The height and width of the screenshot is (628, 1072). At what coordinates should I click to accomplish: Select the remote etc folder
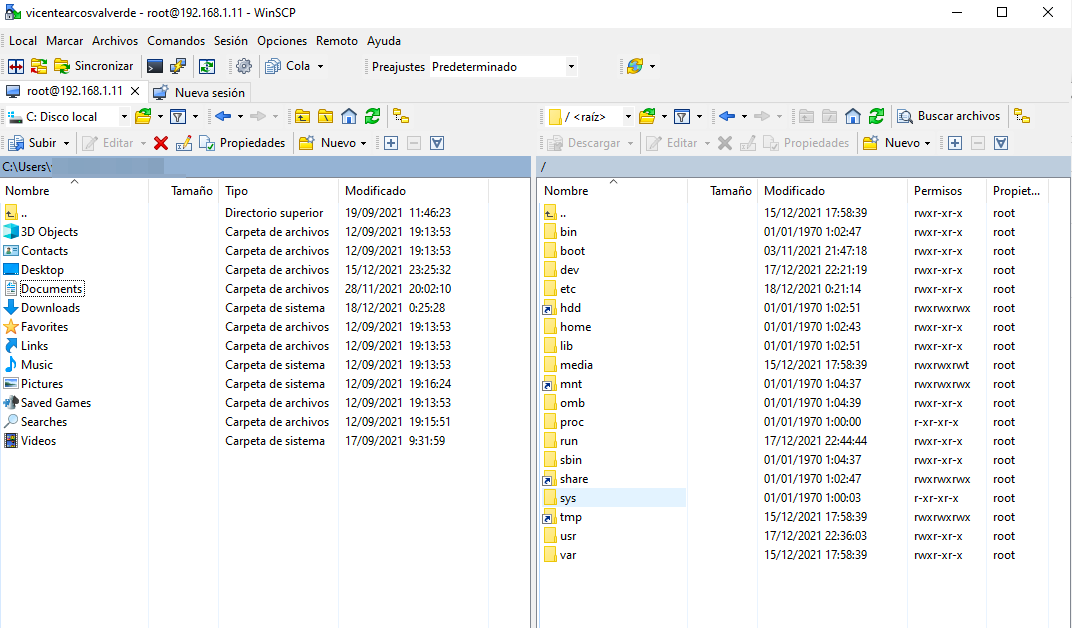(x=568, y=289)
